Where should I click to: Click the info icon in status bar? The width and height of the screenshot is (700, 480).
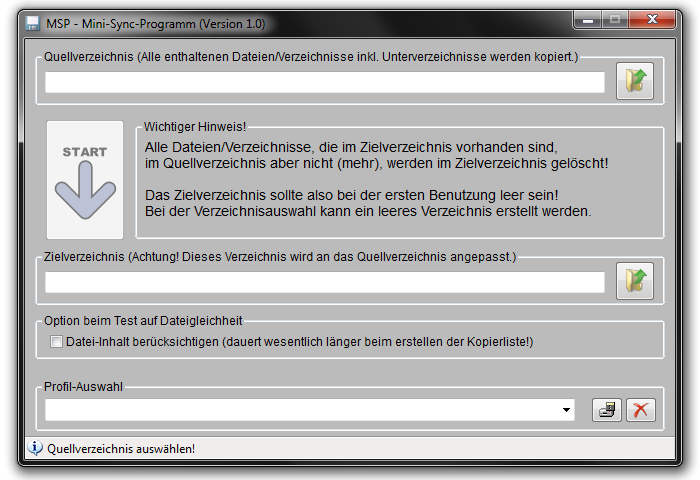(36, 448)
